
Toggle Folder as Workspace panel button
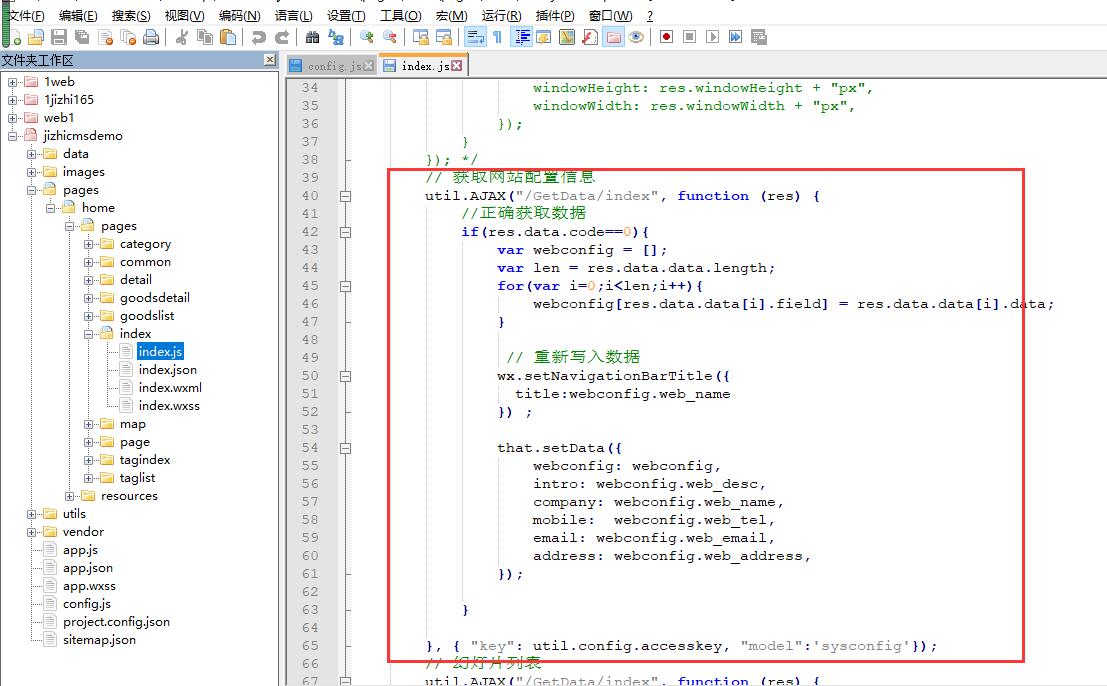[614, 37]
